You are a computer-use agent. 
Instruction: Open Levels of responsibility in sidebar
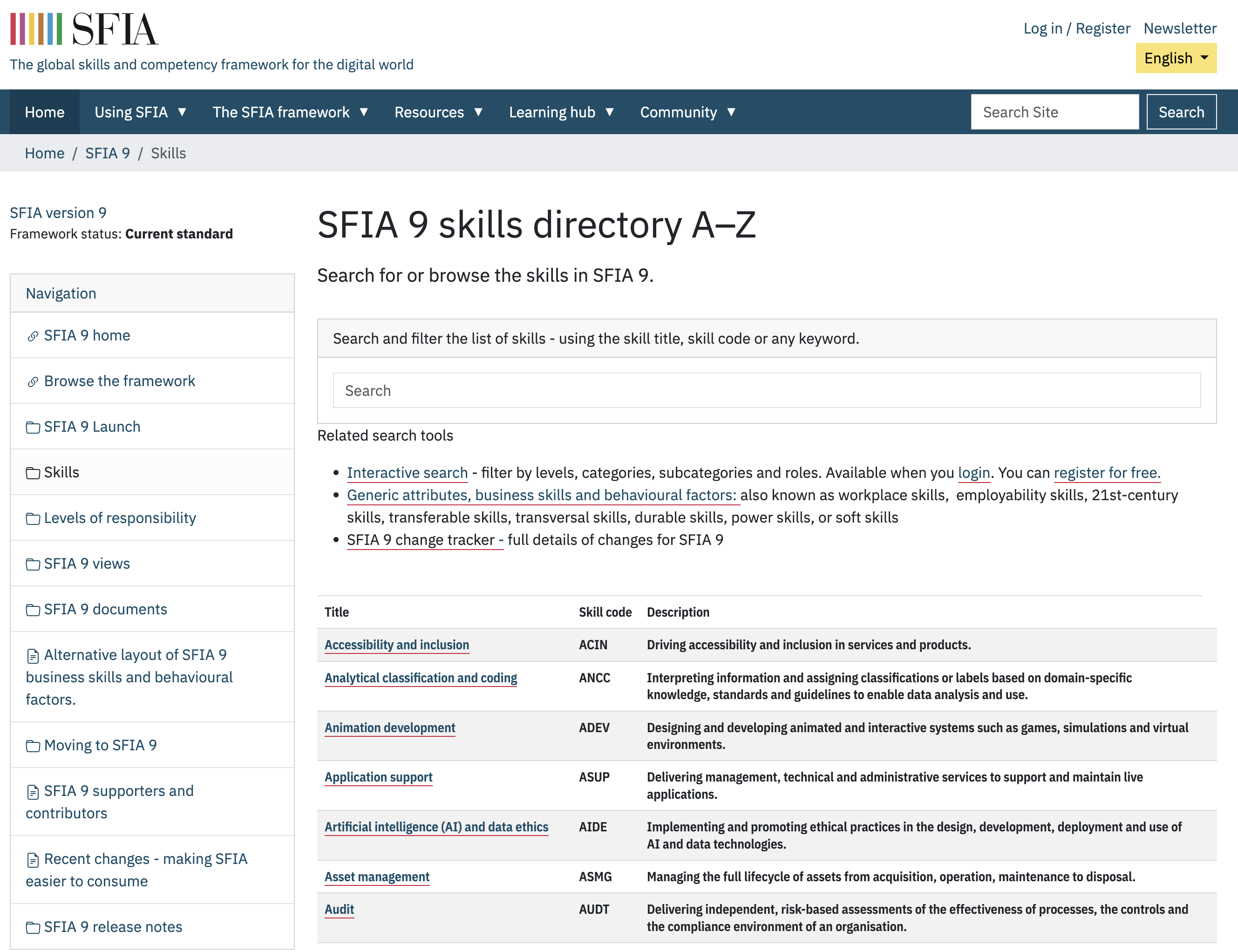click(x=120, y=518)
